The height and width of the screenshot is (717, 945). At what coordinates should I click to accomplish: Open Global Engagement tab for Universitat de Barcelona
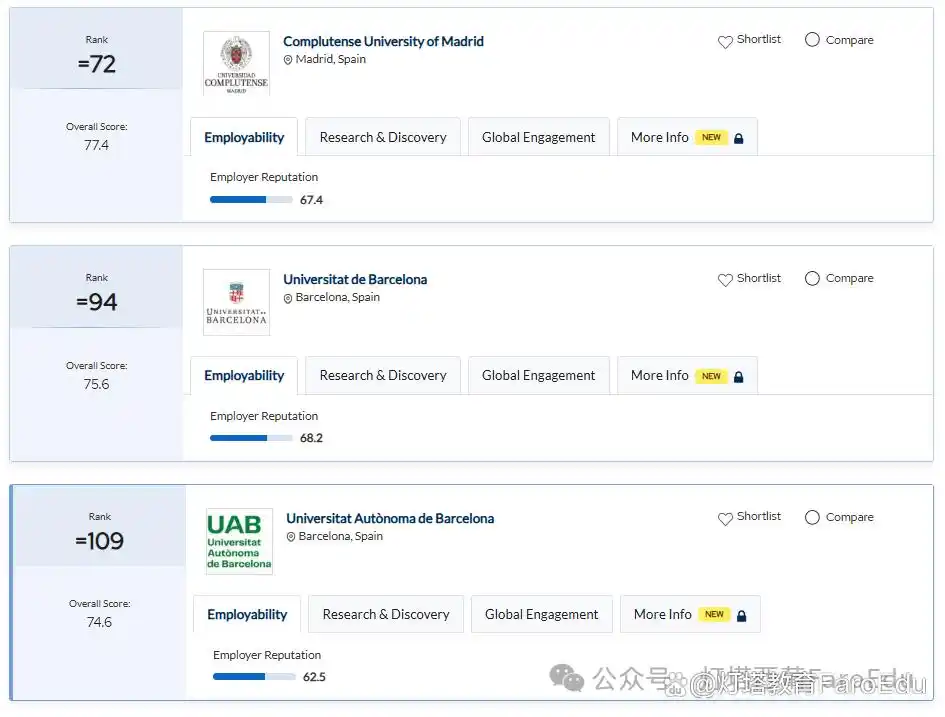538,376
